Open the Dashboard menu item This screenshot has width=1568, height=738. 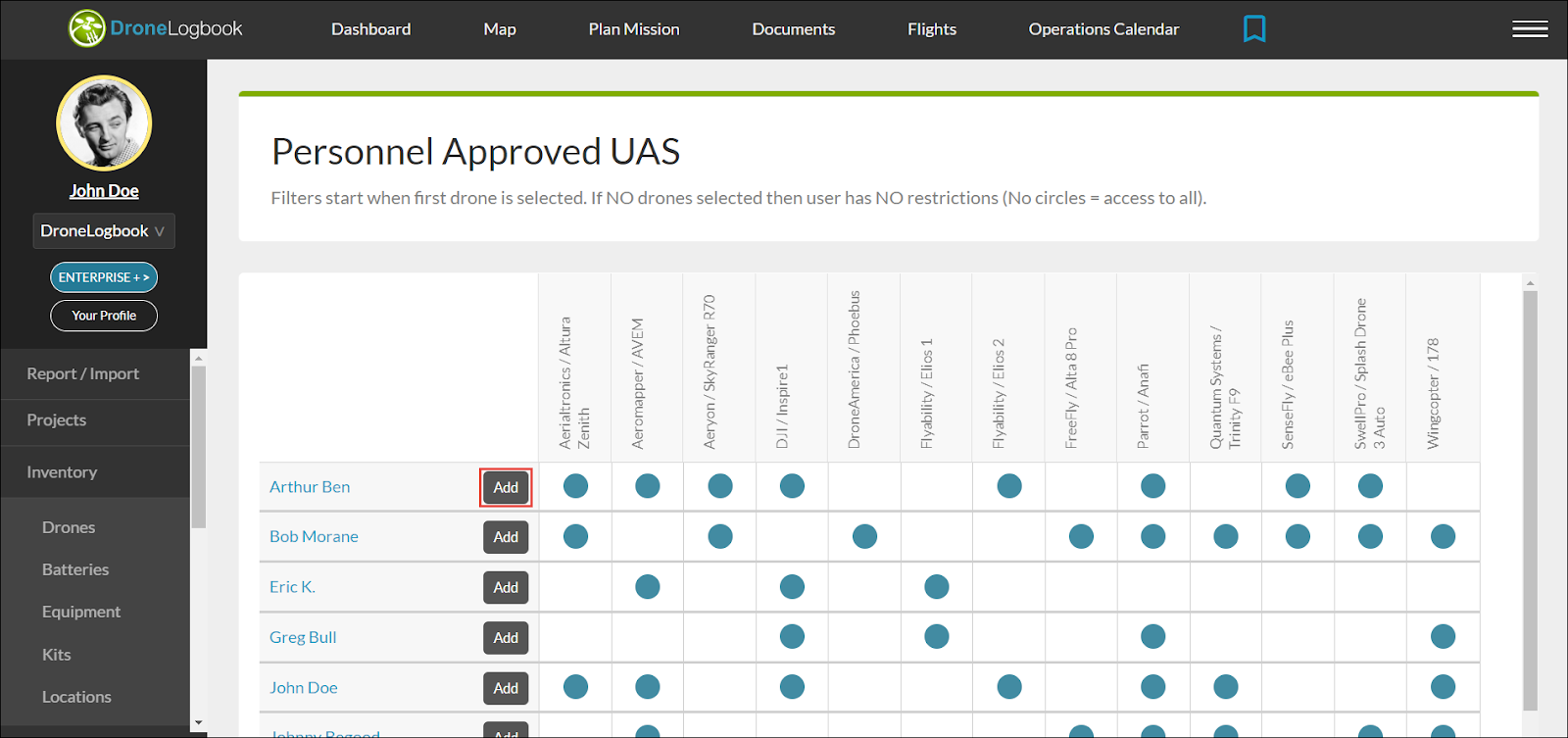click(x=370, y=29)
